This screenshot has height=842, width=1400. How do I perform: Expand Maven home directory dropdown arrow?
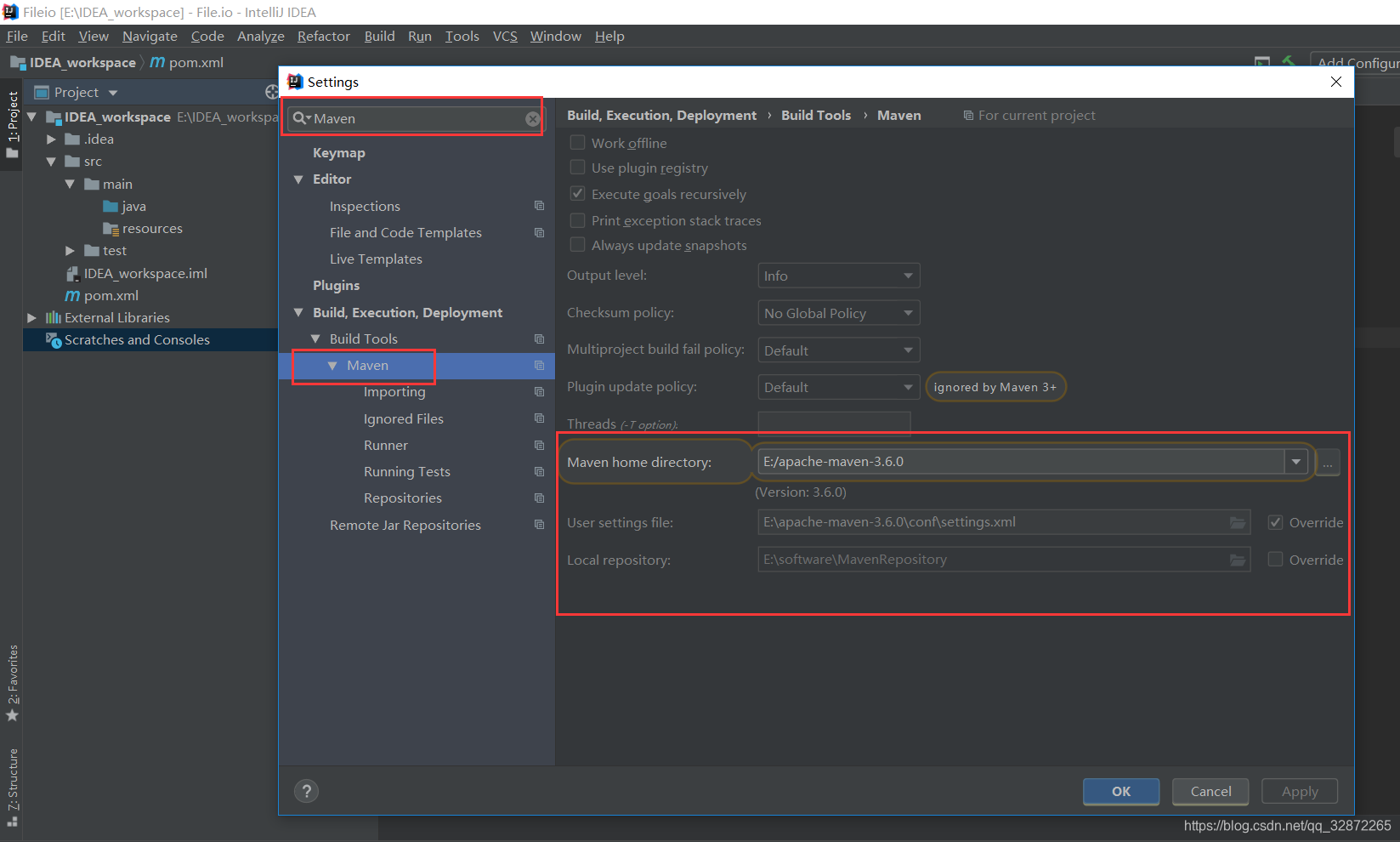coord(1295,462)
